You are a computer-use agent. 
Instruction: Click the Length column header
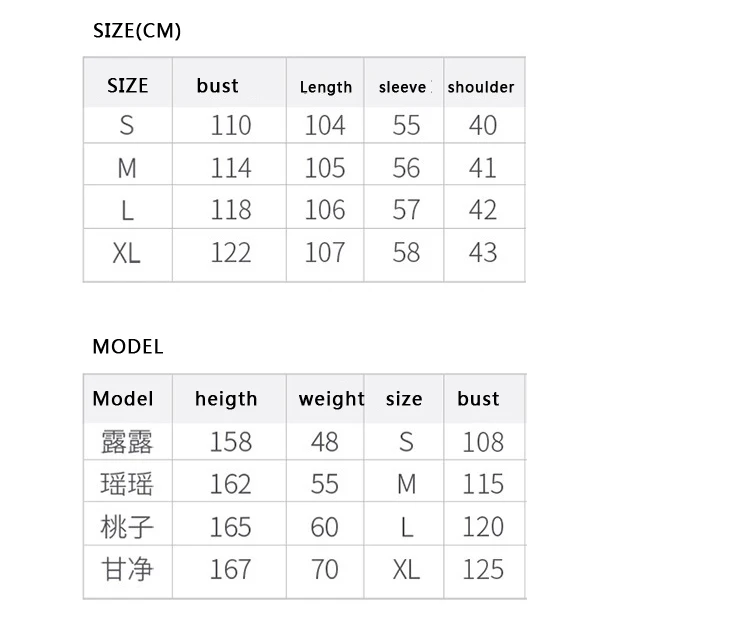[326, 87]
